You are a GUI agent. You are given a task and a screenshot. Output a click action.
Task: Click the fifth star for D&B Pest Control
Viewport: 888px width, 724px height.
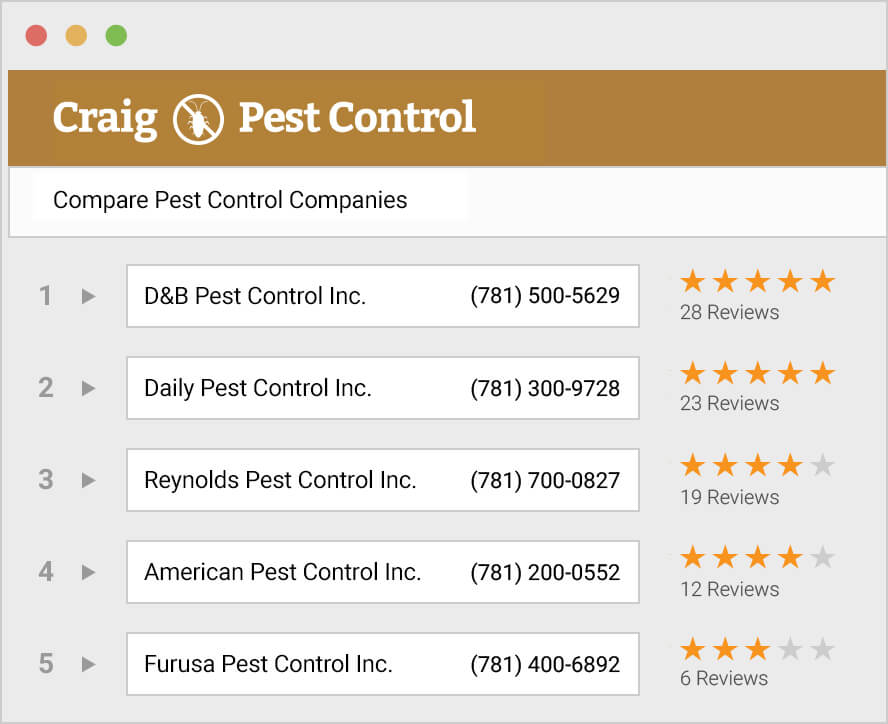pos(822,281)
